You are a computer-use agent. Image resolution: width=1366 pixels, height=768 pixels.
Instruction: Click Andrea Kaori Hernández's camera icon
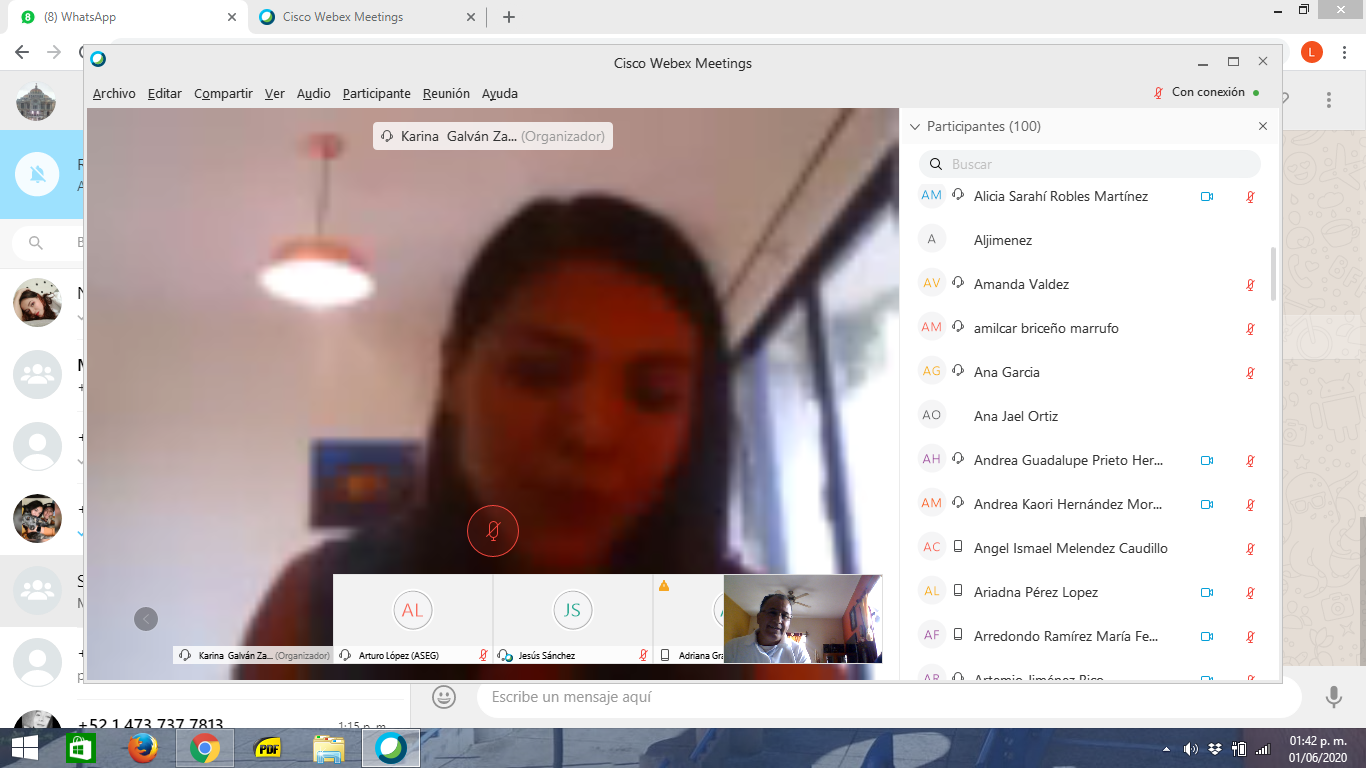[1207, 505]
